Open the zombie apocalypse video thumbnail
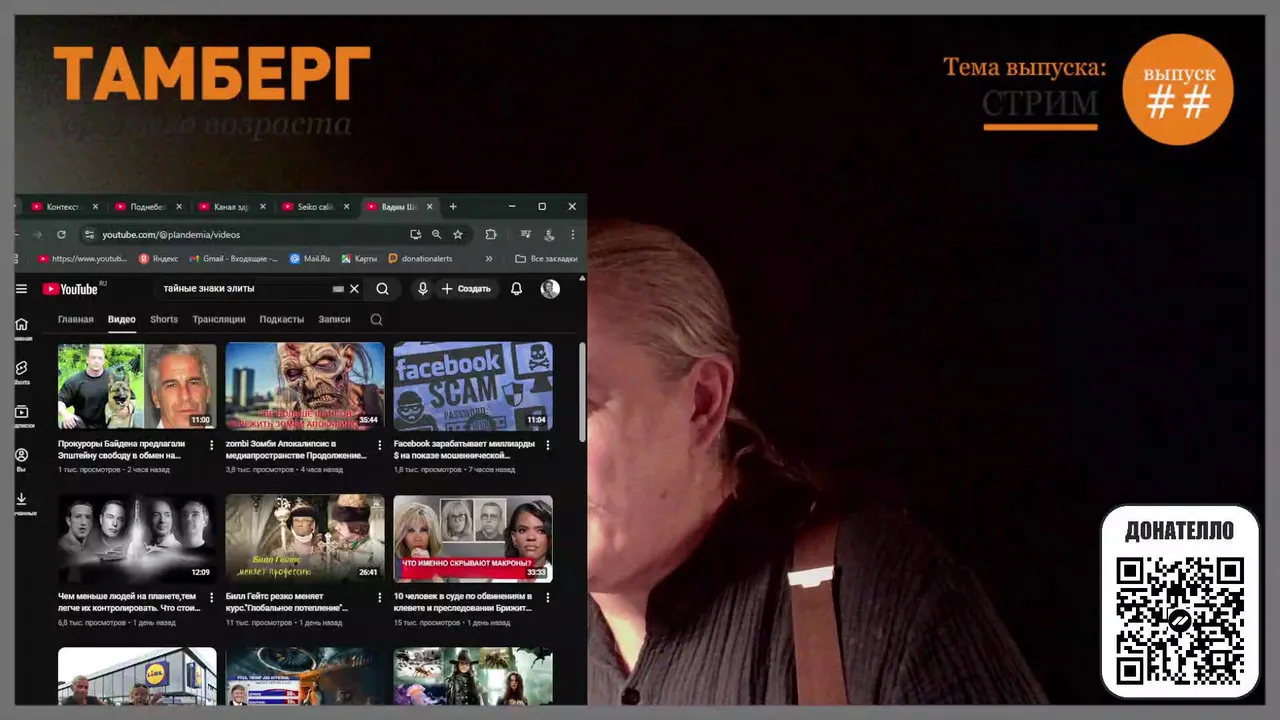1280x720 pixels. 305,386
